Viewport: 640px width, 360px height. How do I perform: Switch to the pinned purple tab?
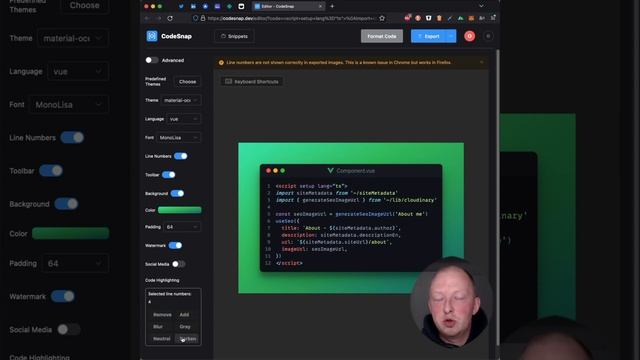click(217, 6)
